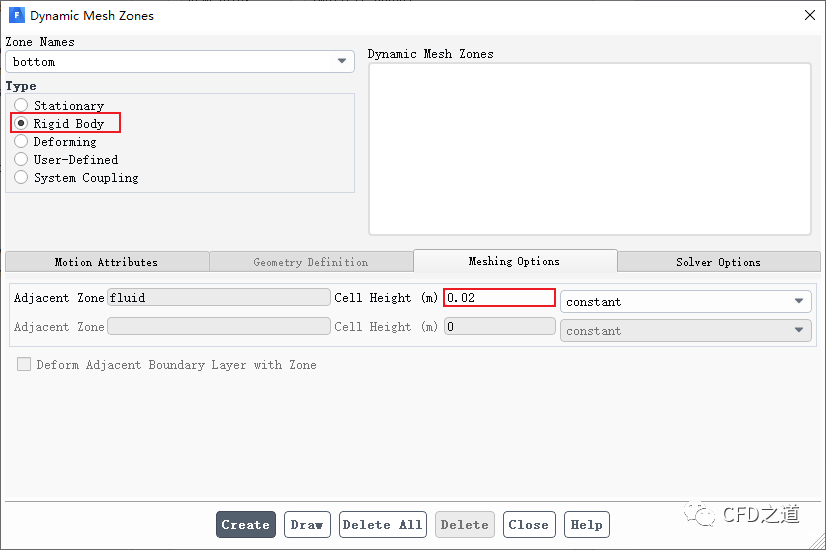Switch to the Meshing Options tab

(x=515, y=261)
